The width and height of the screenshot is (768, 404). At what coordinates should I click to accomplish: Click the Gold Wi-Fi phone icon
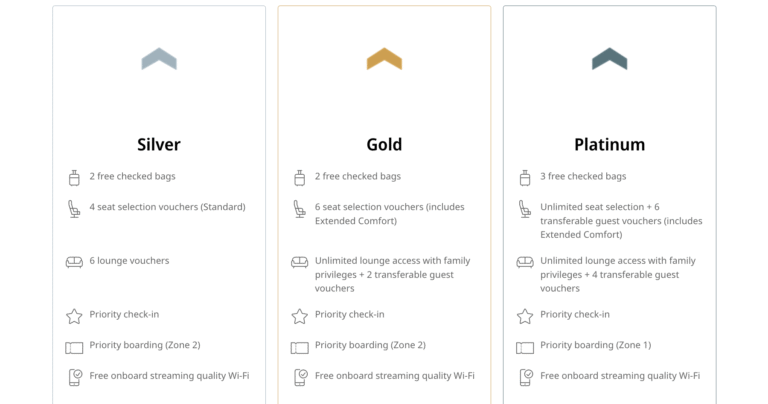pos(299,377)
